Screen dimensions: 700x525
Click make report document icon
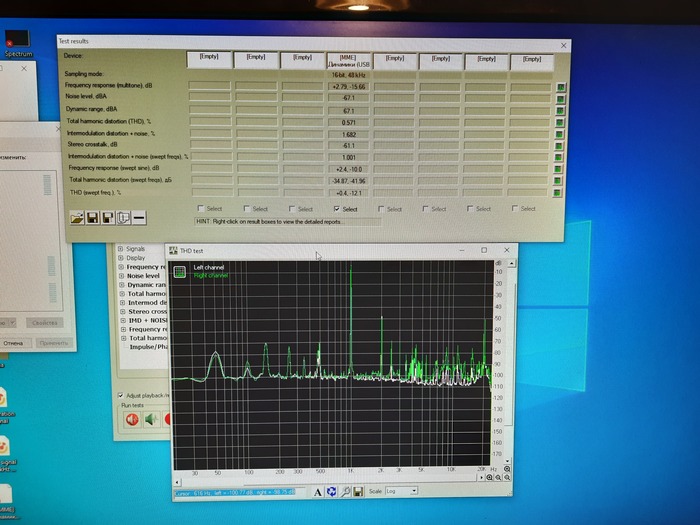pos(124,218)
